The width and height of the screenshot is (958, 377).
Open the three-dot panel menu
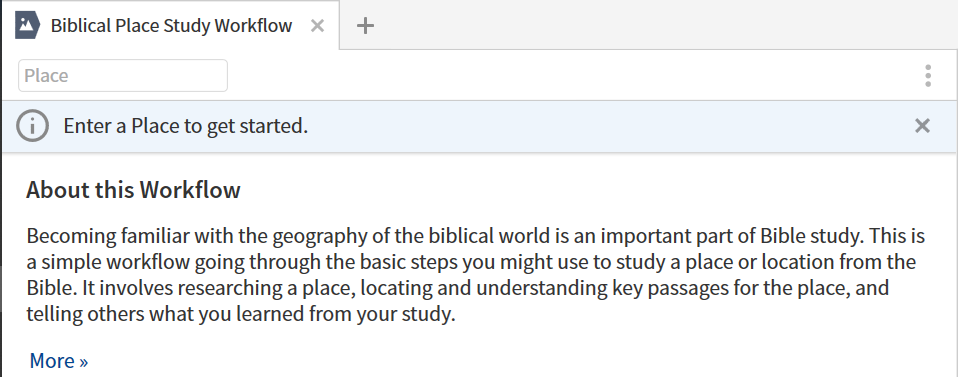927,76
